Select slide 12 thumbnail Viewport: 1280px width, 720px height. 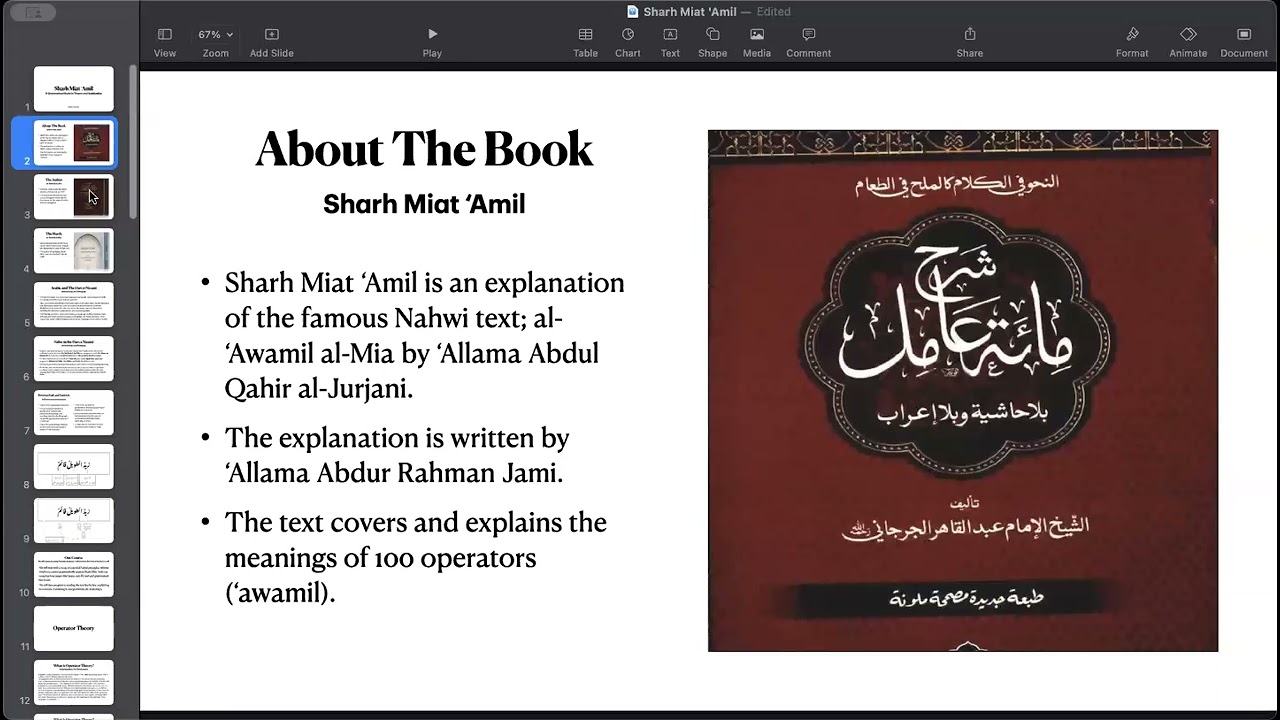click(x=74, y=682)
